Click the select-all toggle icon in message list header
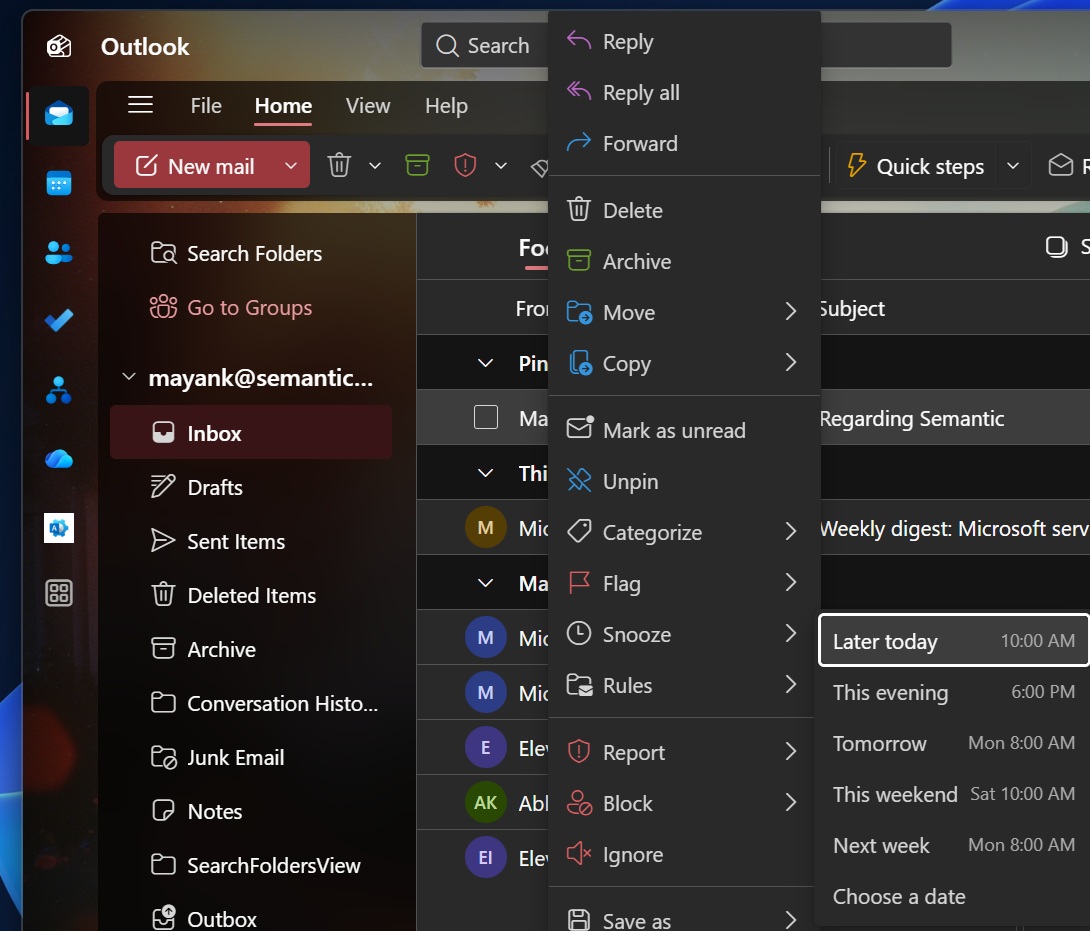1090x931 pixels. [1056, 247]
